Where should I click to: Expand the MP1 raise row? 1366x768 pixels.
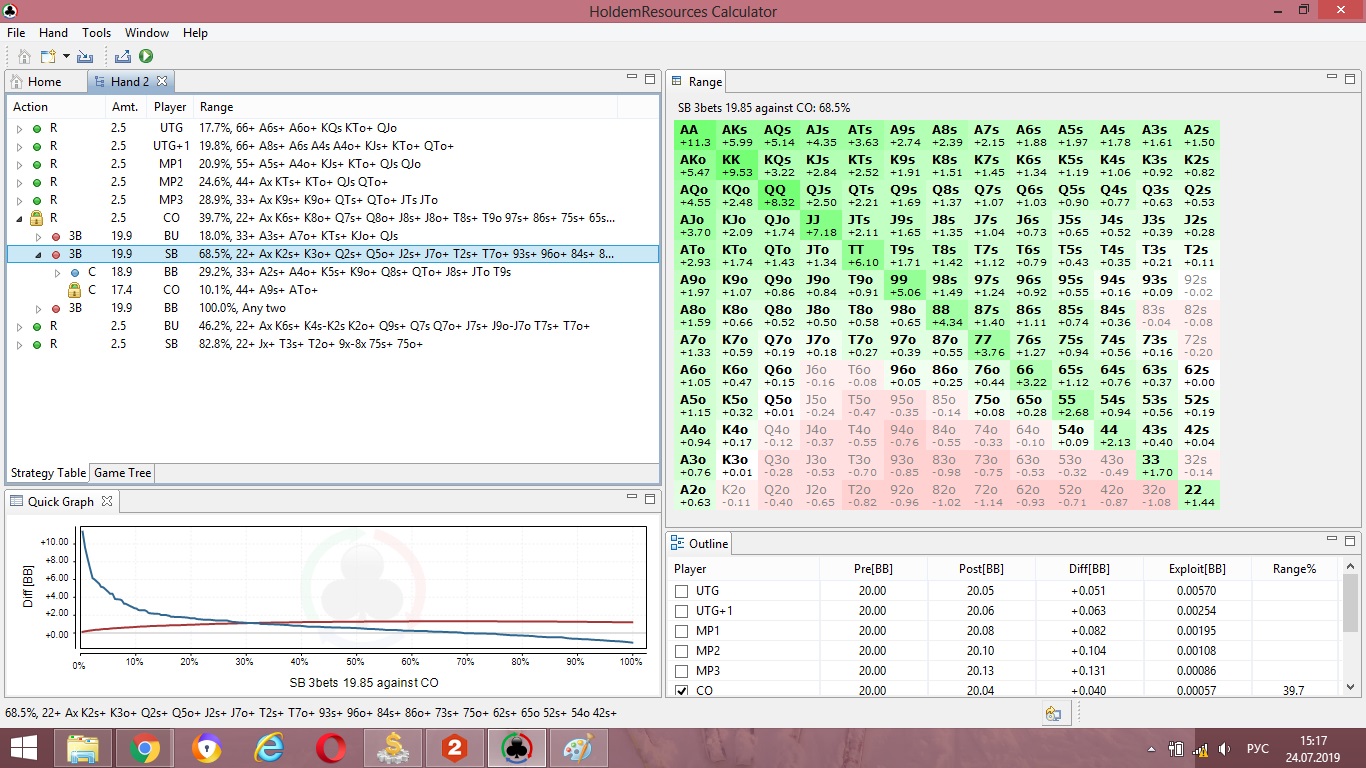pos(19,165)
